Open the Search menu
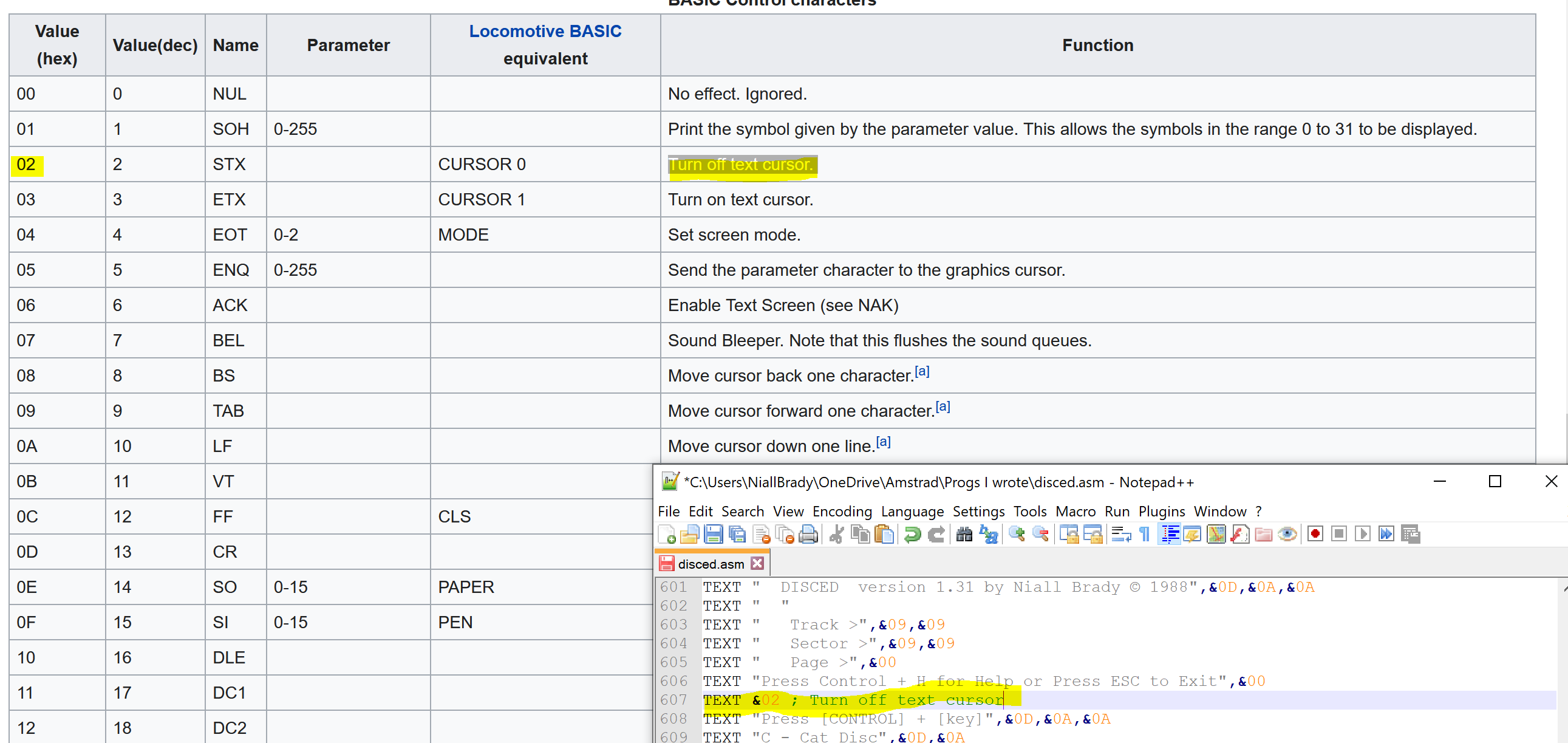 click(x=743, y=512)
